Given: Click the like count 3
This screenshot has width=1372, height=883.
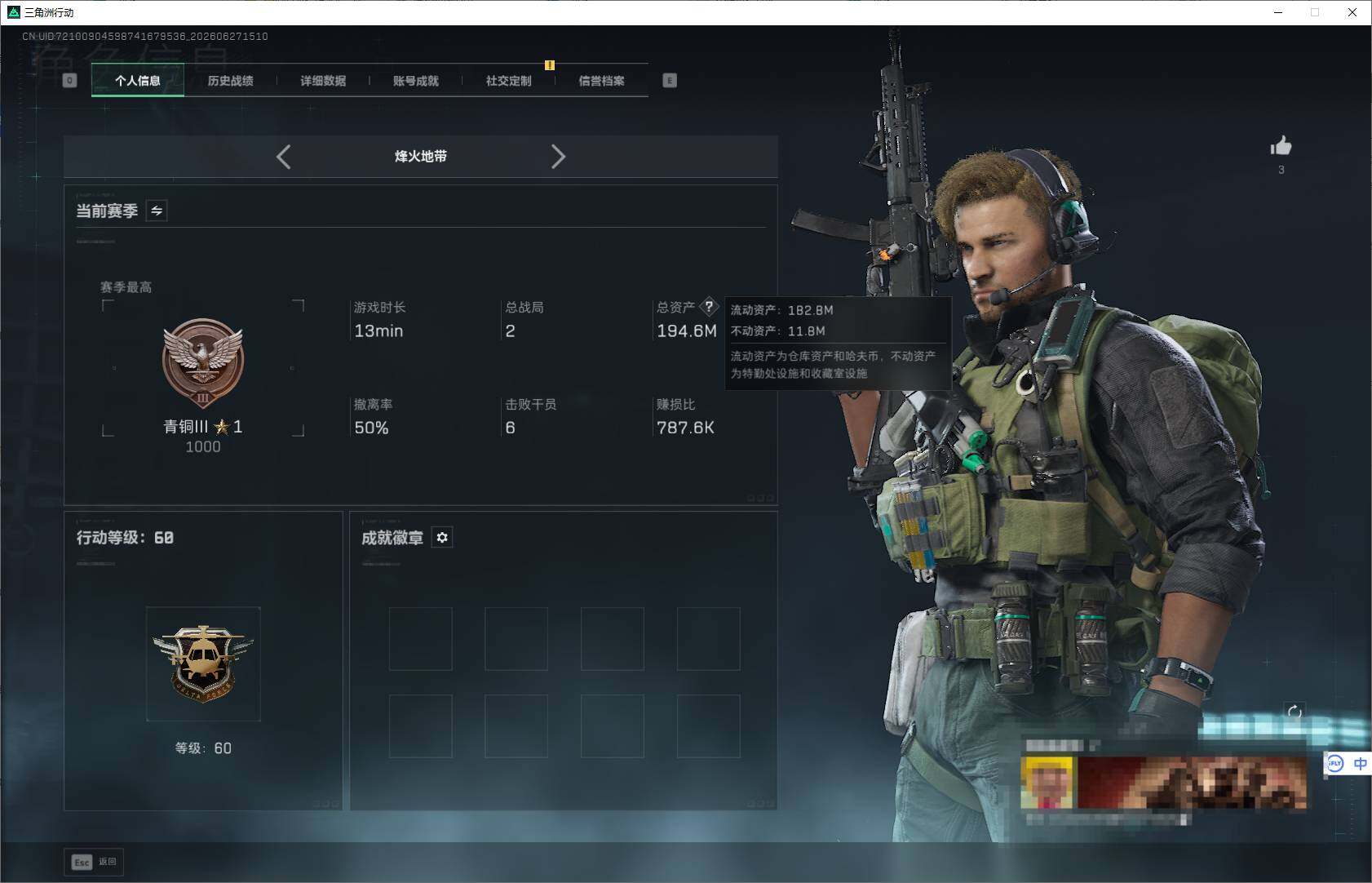Looking at the screenshot, I should [1281, 170].
